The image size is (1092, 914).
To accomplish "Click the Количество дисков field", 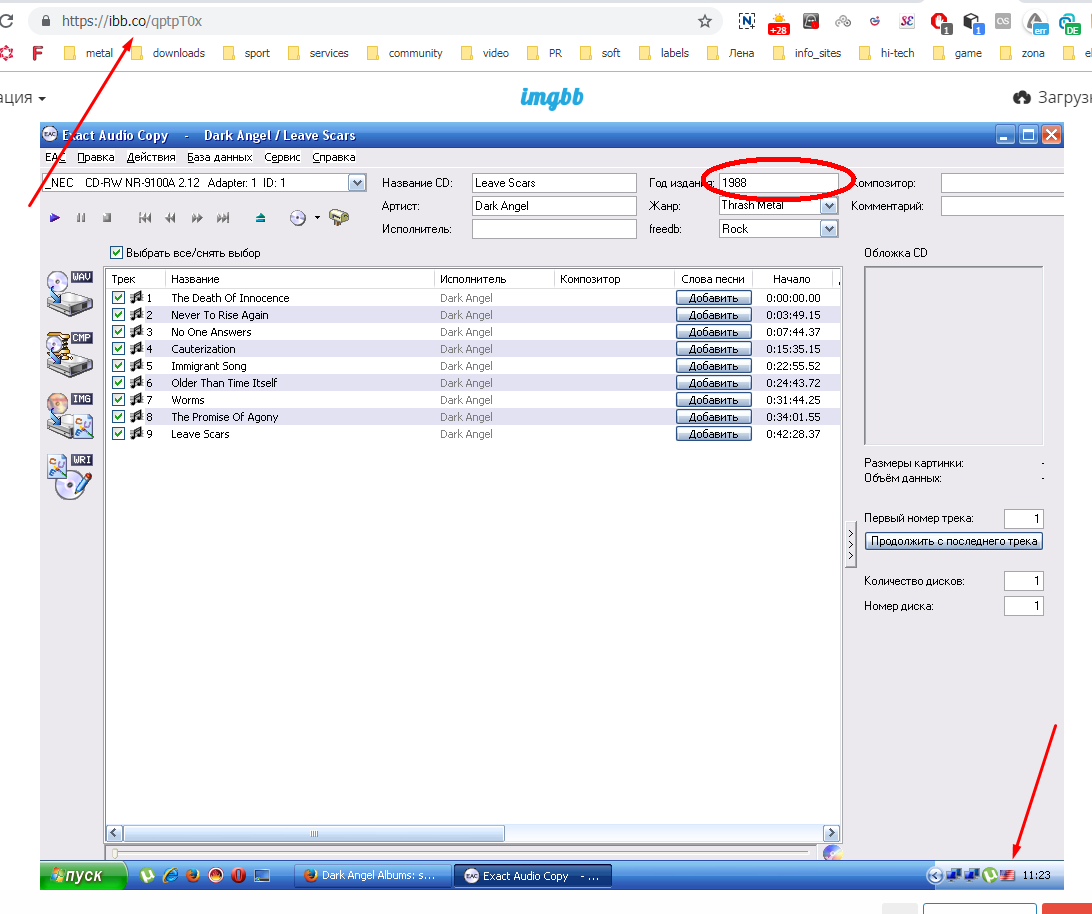I will tap(1024, 580).
